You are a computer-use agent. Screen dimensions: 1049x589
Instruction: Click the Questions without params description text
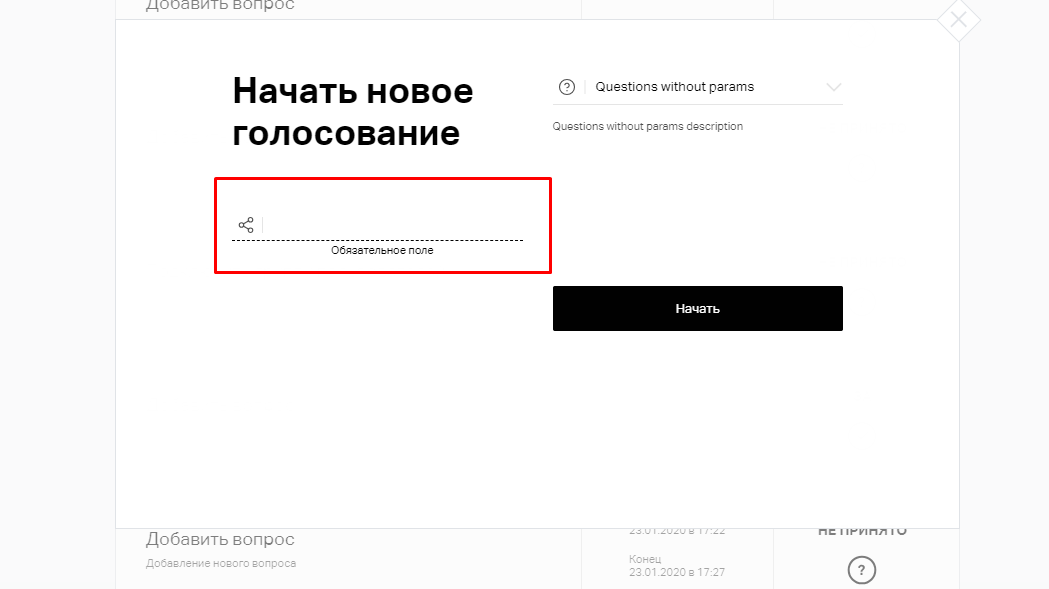pos(648,127)
